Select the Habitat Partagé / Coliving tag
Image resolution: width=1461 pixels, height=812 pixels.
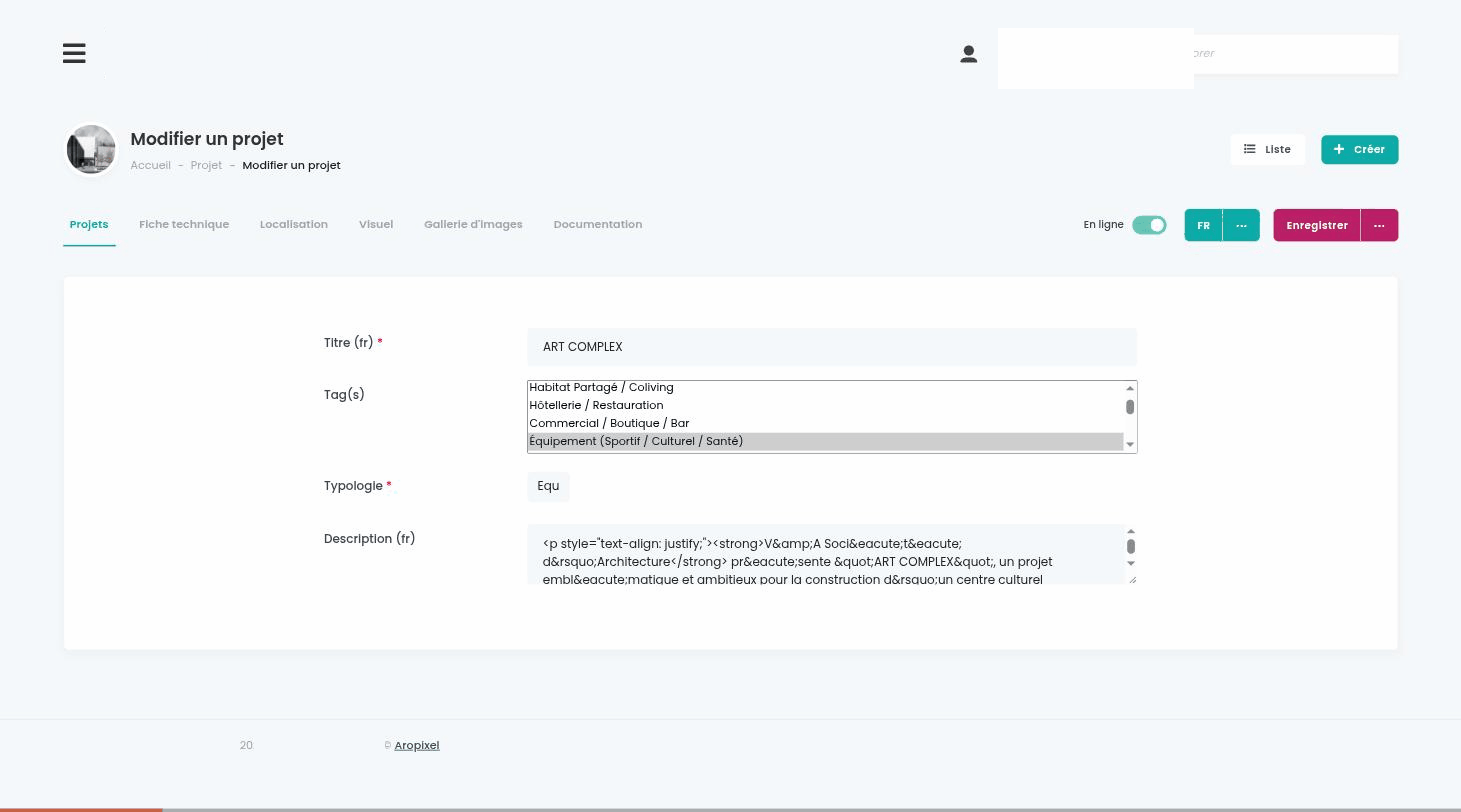pyautogui.click(x=826, y=388)
